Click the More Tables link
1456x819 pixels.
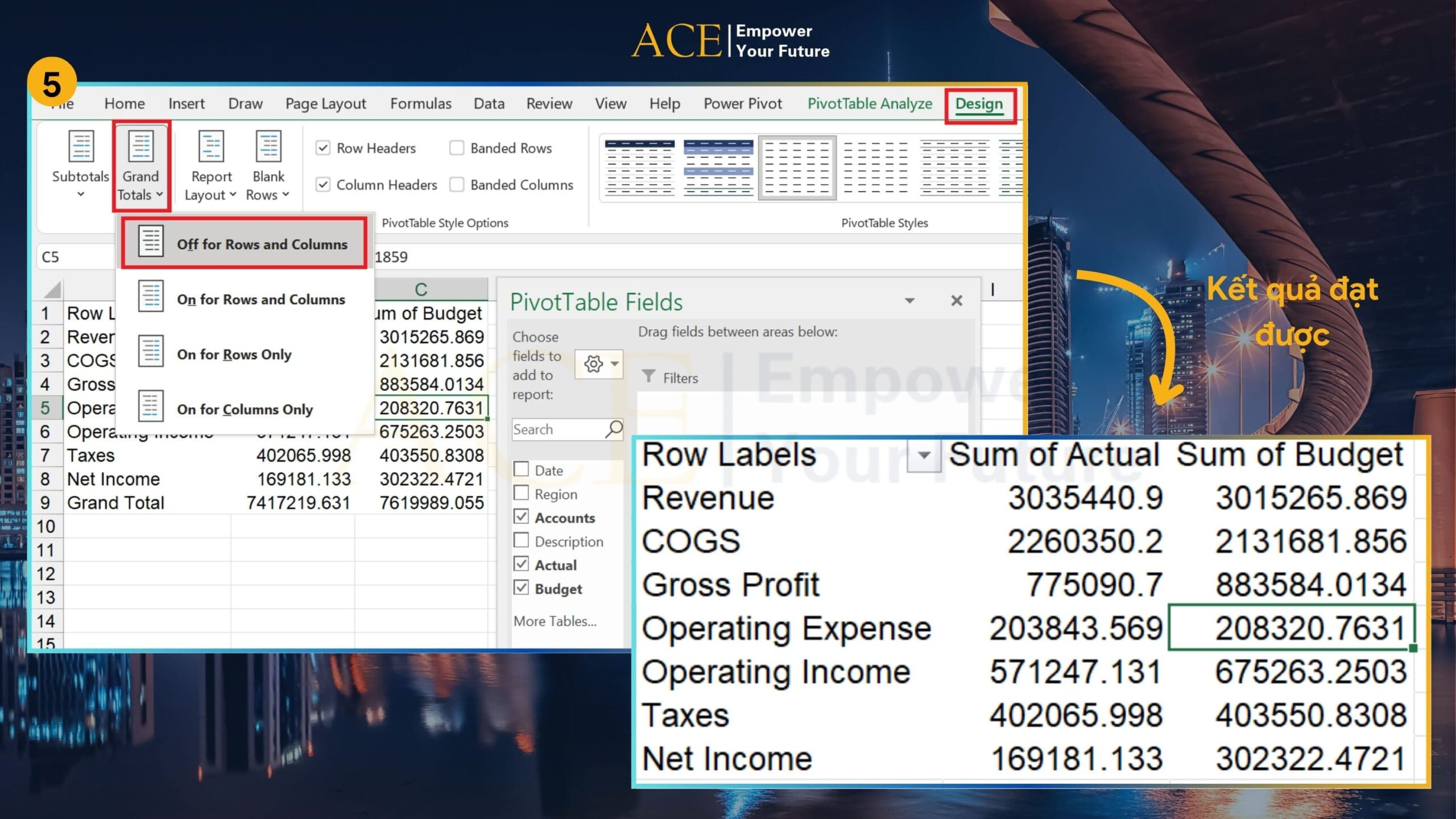(x=555, y=621)
